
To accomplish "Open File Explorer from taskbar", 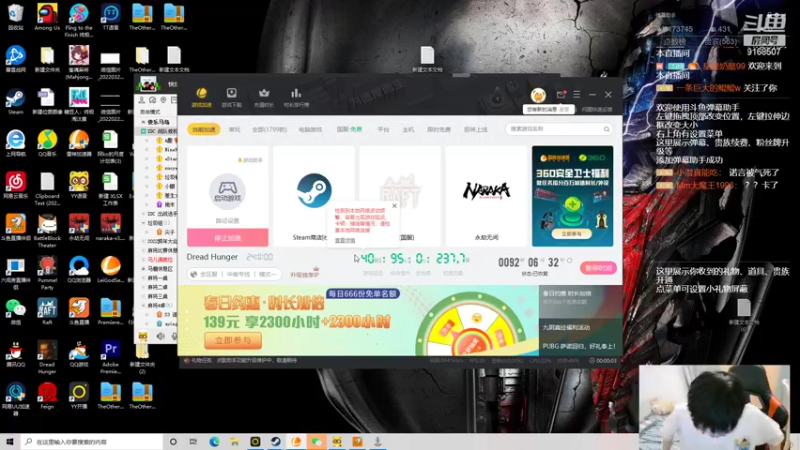I will (x=235, y=441).
